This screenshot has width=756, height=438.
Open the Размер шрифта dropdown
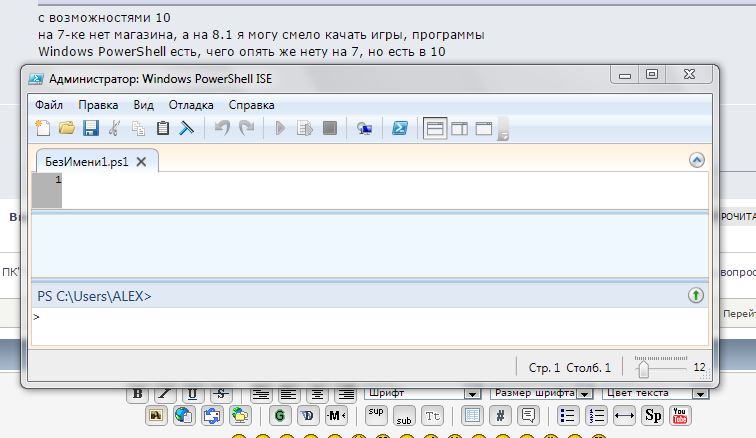[x=542, y=393]
